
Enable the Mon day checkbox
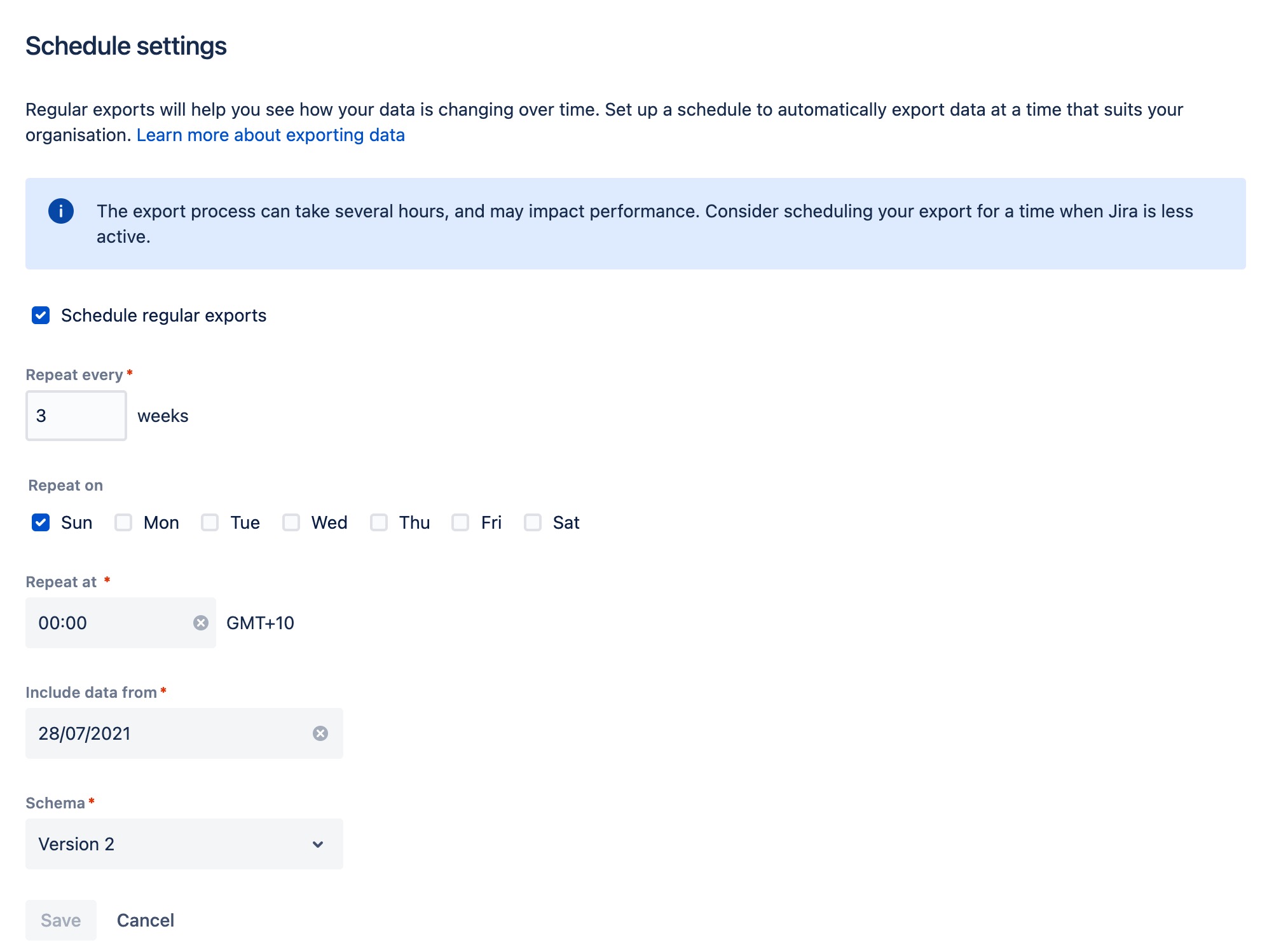click(x=123, y=522)
